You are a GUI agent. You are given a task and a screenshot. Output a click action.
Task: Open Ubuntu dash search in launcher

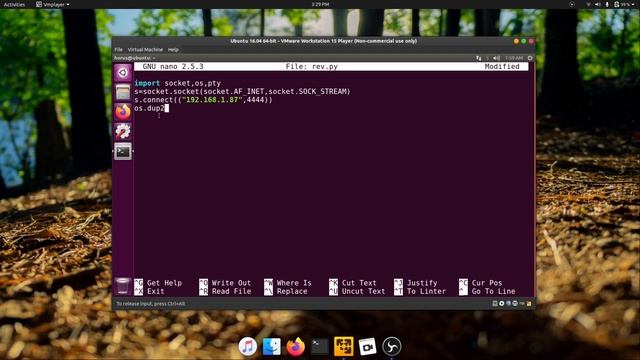point(123,73)
